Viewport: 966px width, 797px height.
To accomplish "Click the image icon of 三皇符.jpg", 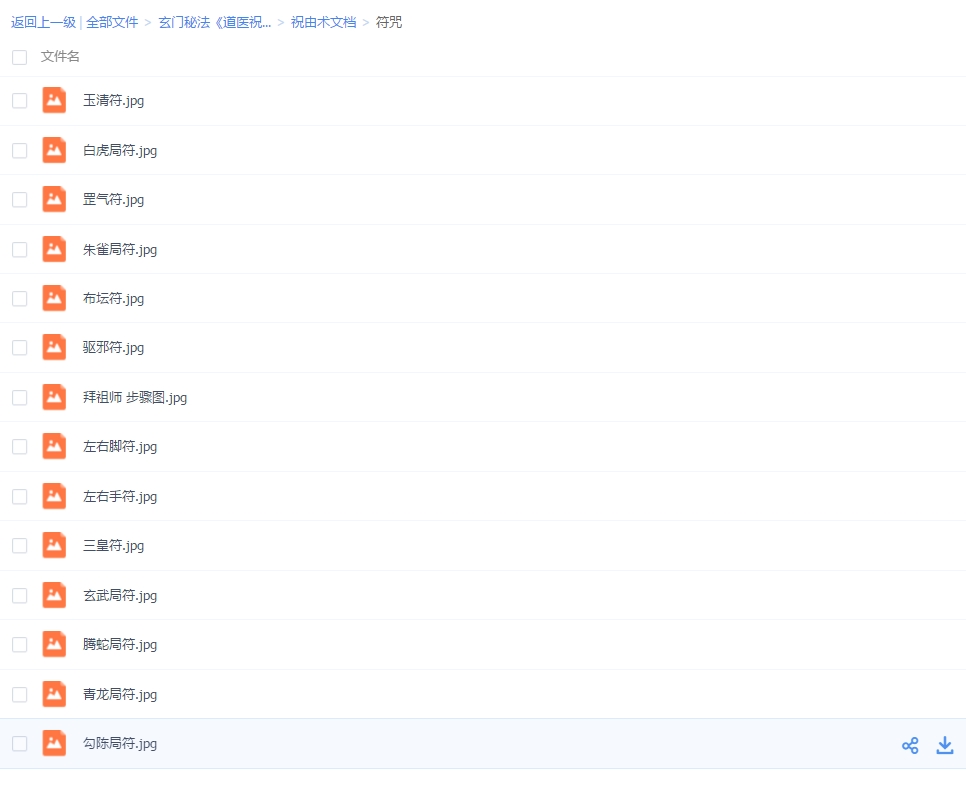I will (x=54, y=545).
